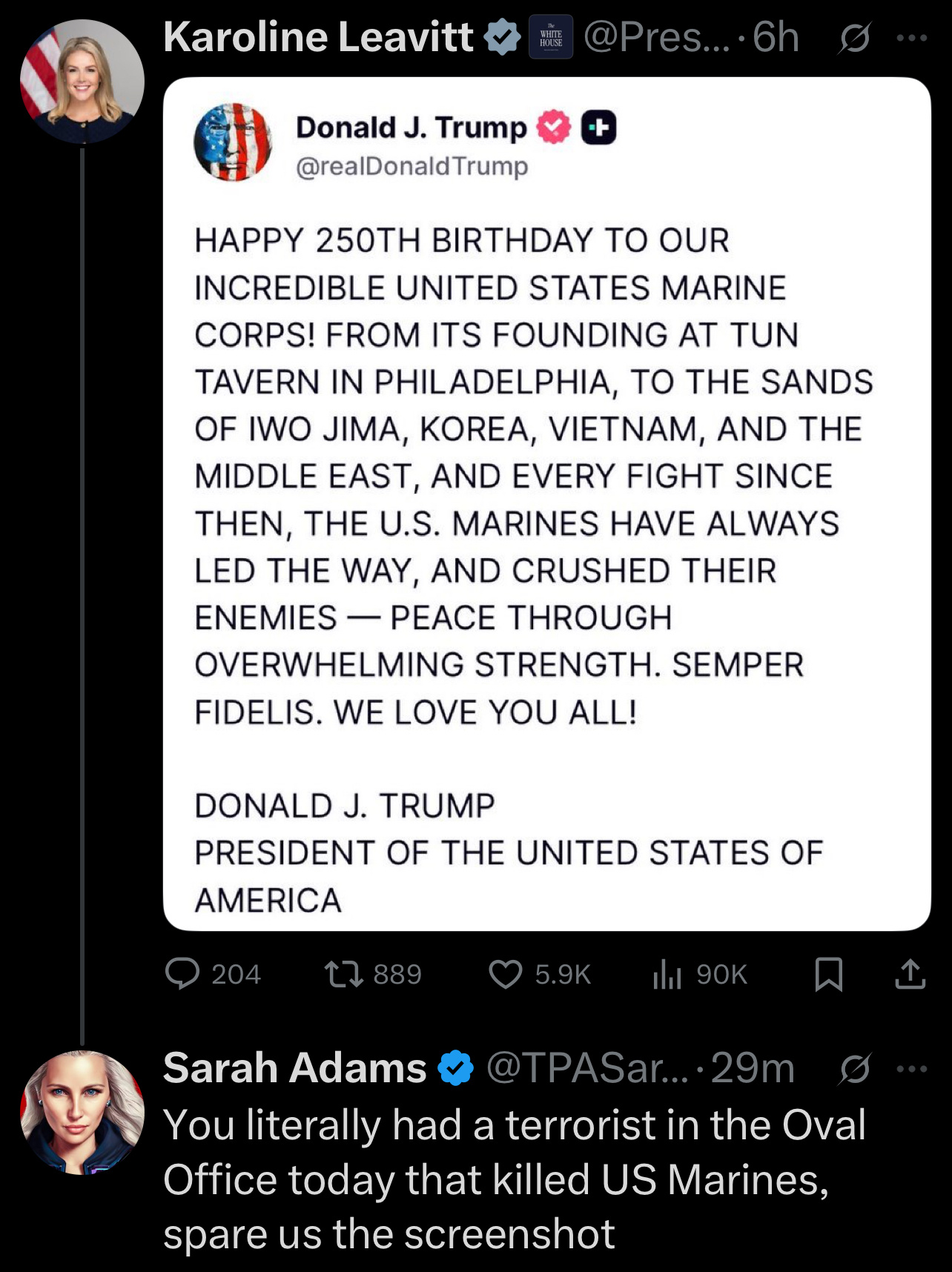952x1272 pixels.
Task: Repost Karoline Leavitt's post
Action: (345, 973)
